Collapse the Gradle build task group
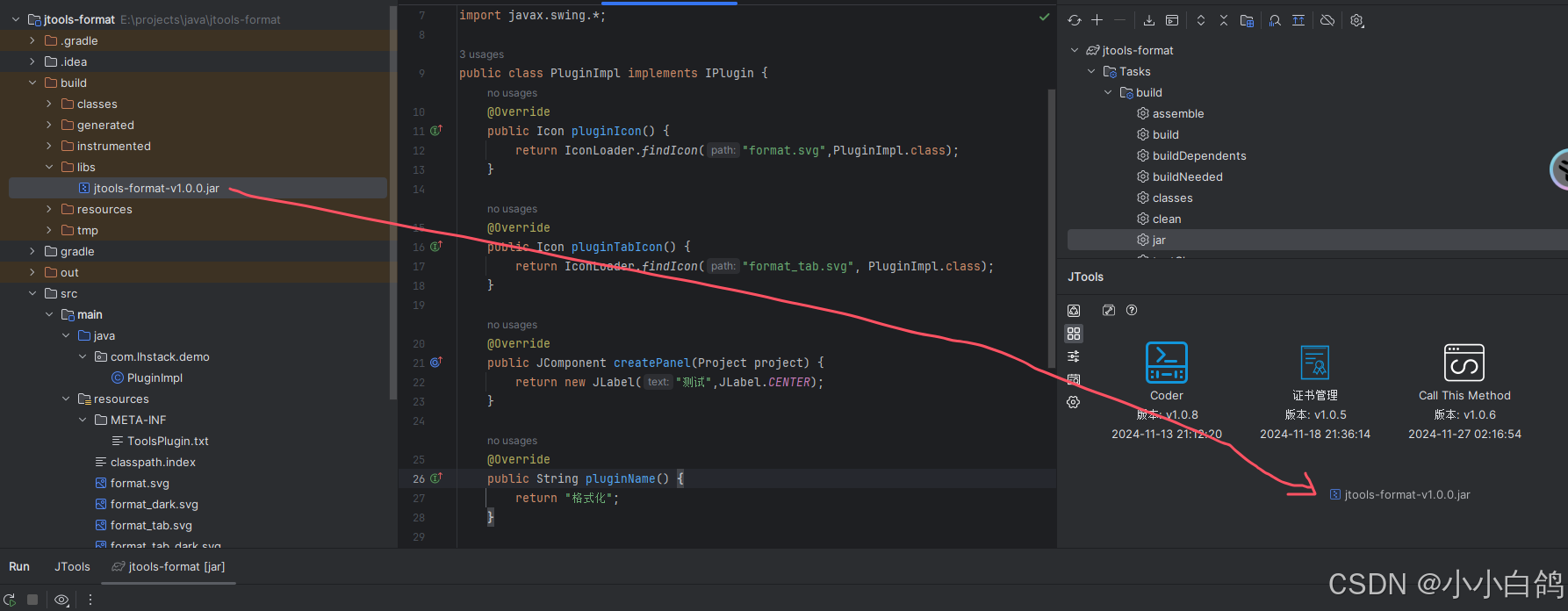Viewport: 1568px width, 611px height. tap(1108, 92)
